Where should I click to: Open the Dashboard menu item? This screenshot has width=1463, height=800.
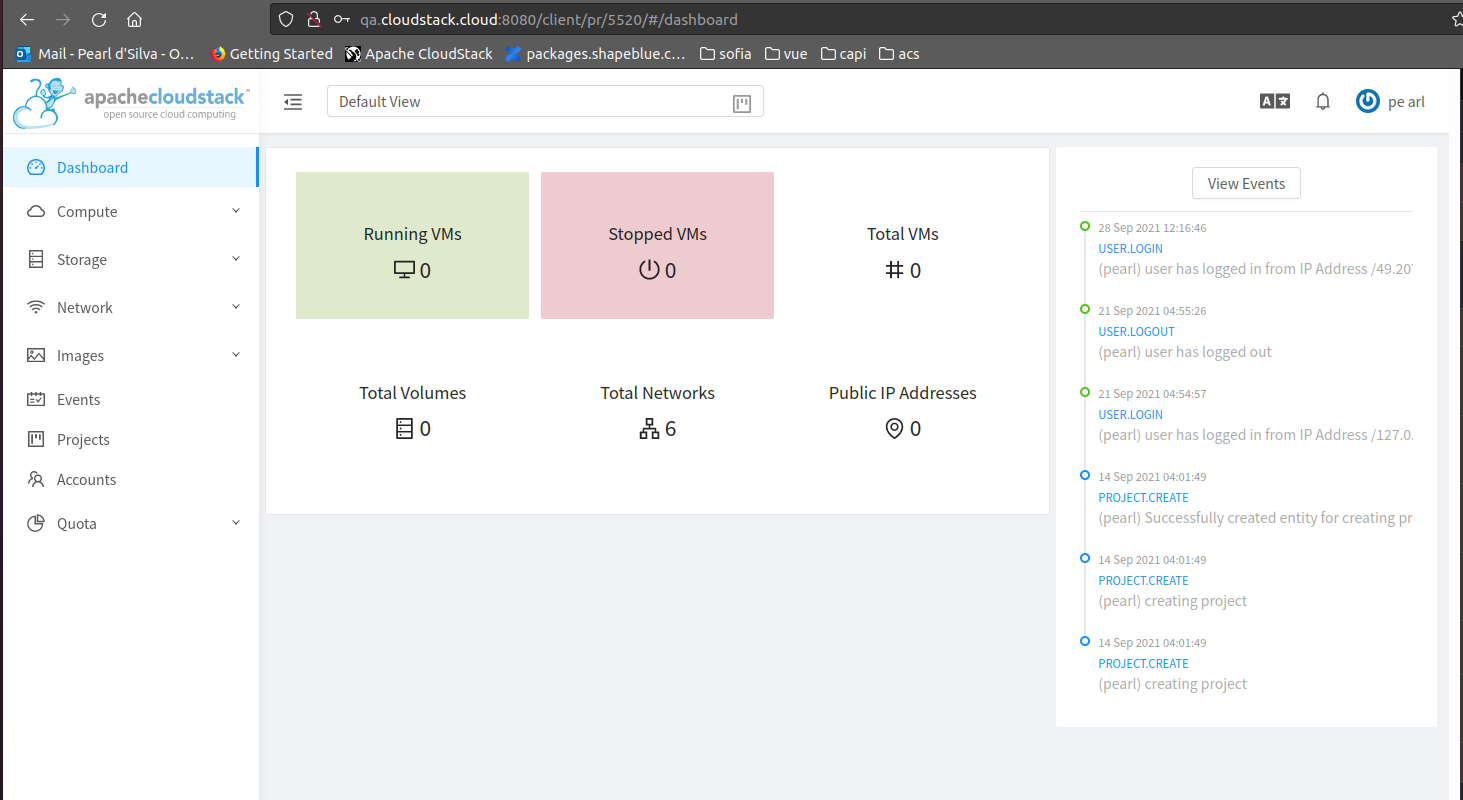coord(129,167)
